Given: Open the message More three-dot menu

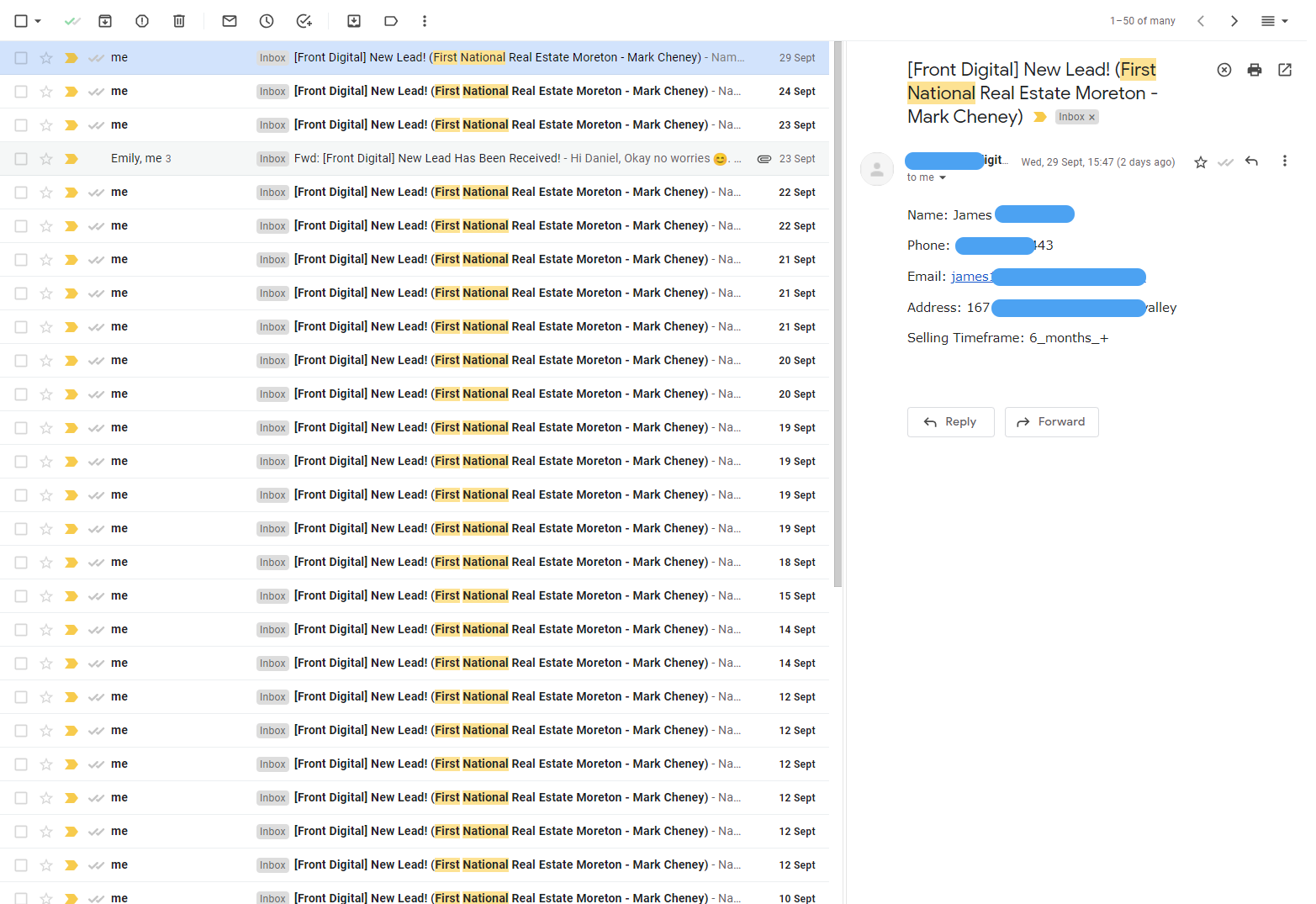Looking at the screenshot, I should point(1284,161).
